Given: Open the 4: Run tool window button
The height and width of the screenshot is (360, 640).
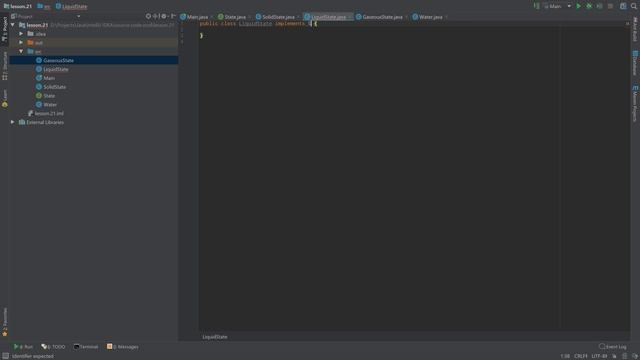Looking at the screenshot, I should pos(23,347).
